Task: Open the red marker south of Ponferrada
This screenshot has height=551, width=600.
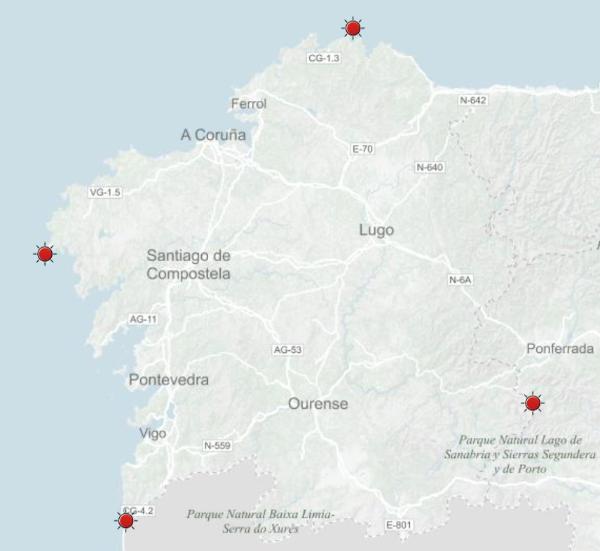Action: [533, 403]
